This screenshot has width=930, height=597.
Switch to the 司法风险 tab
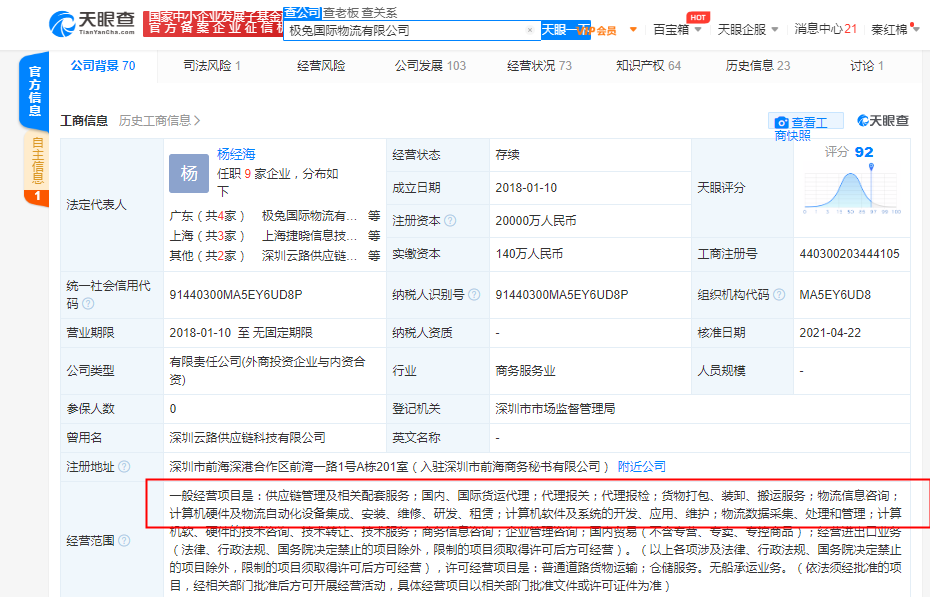212,66
